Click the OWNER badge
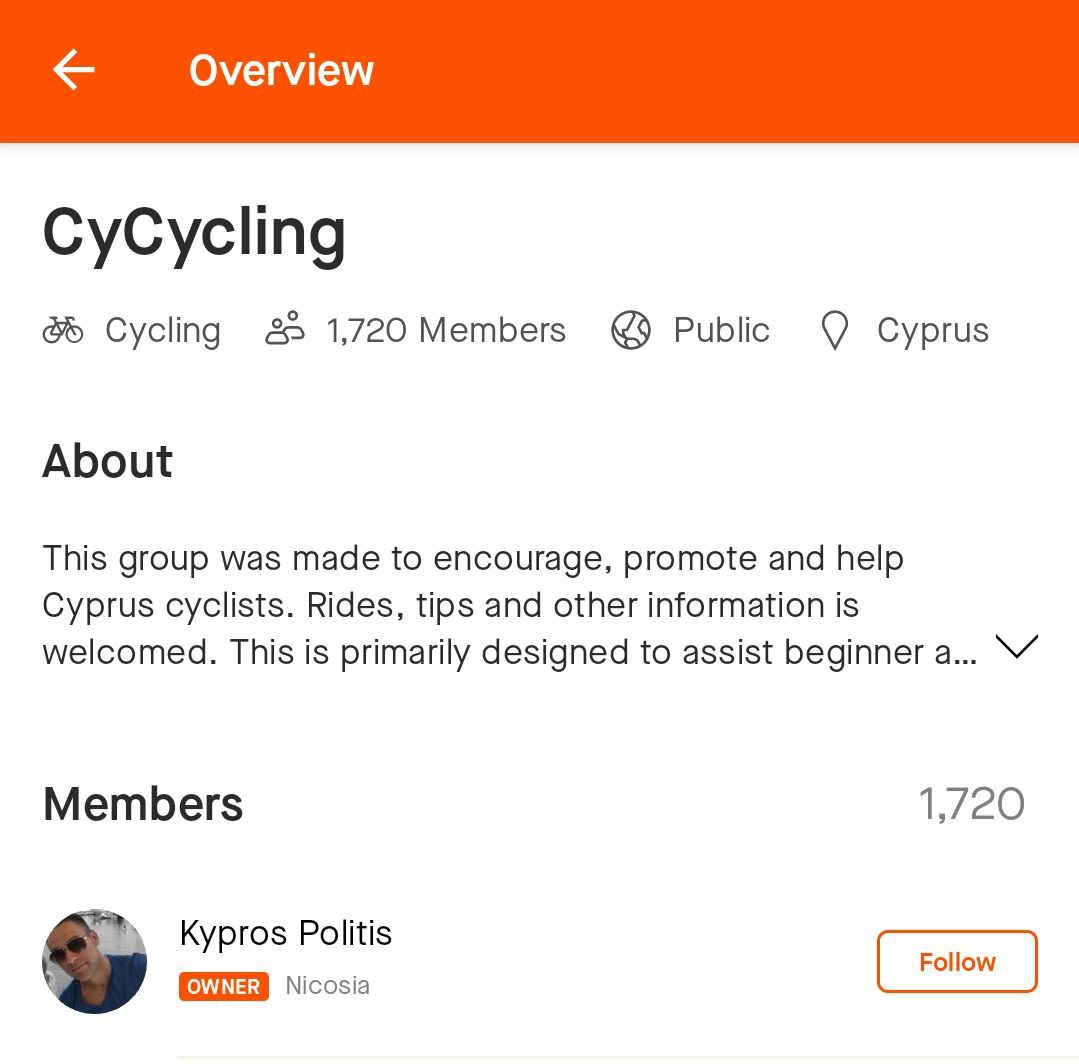 224,986
